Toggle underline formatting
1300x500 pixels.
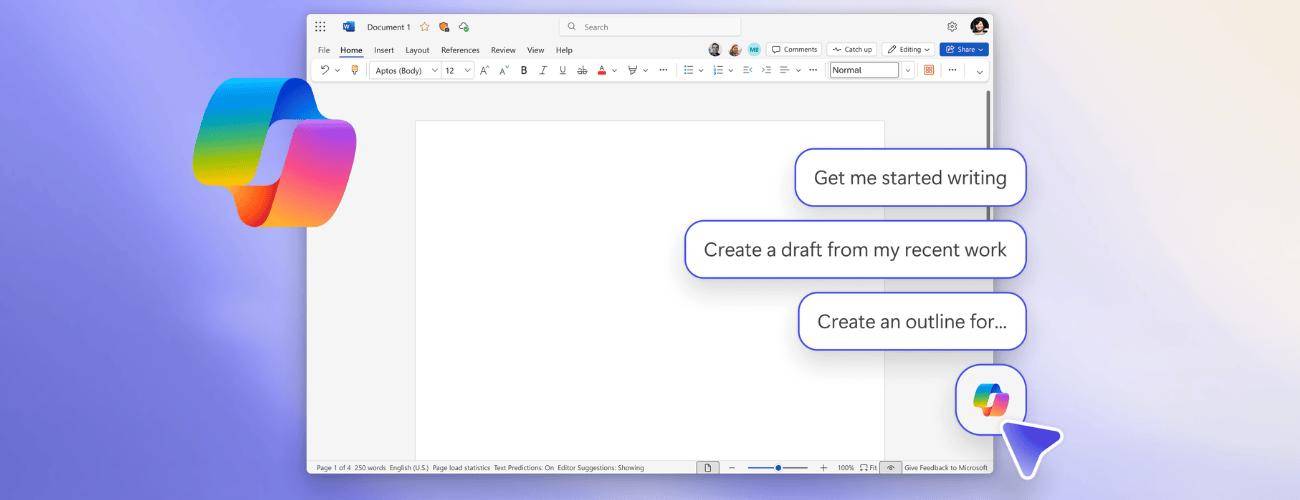562,70
